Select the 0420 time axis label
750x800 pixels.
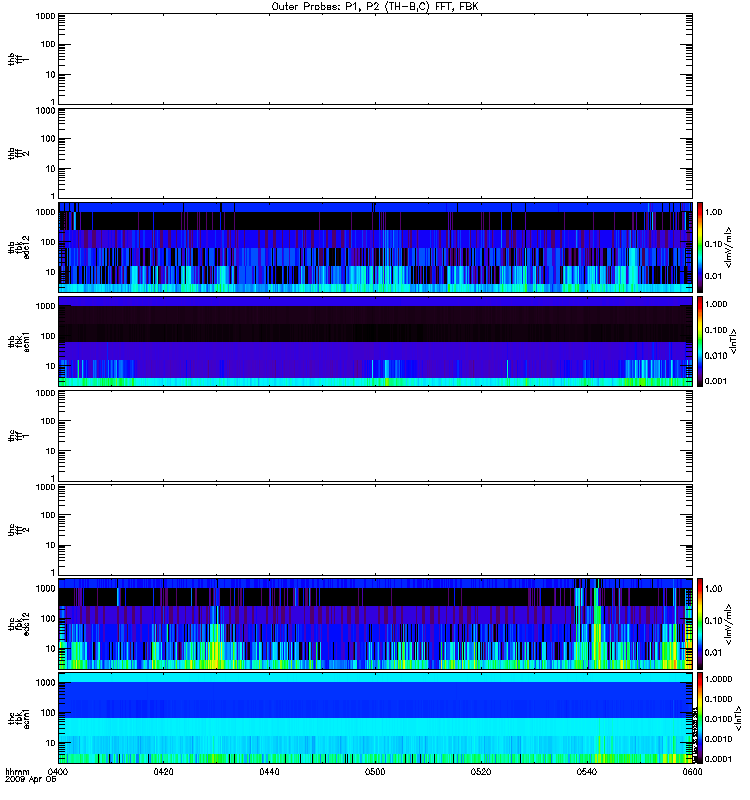point(163,771)
